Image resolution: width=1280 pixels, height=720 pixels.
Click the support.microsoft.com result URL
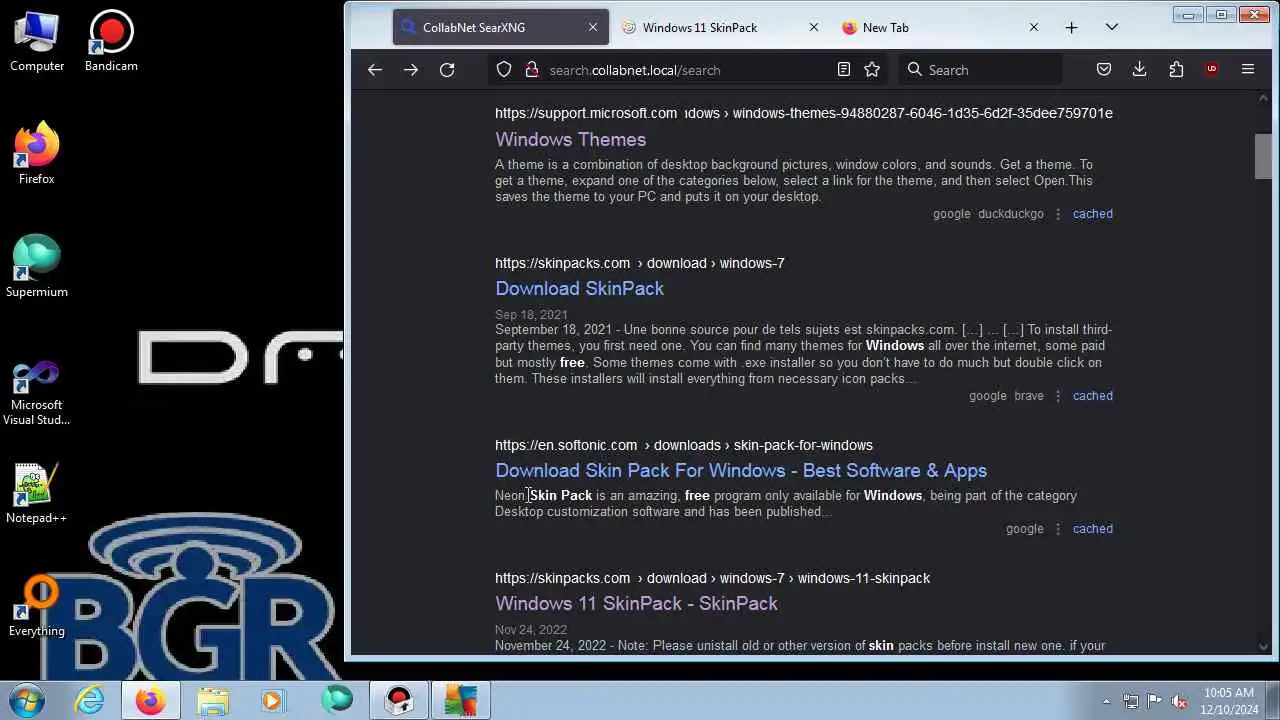tap(803, 113)
